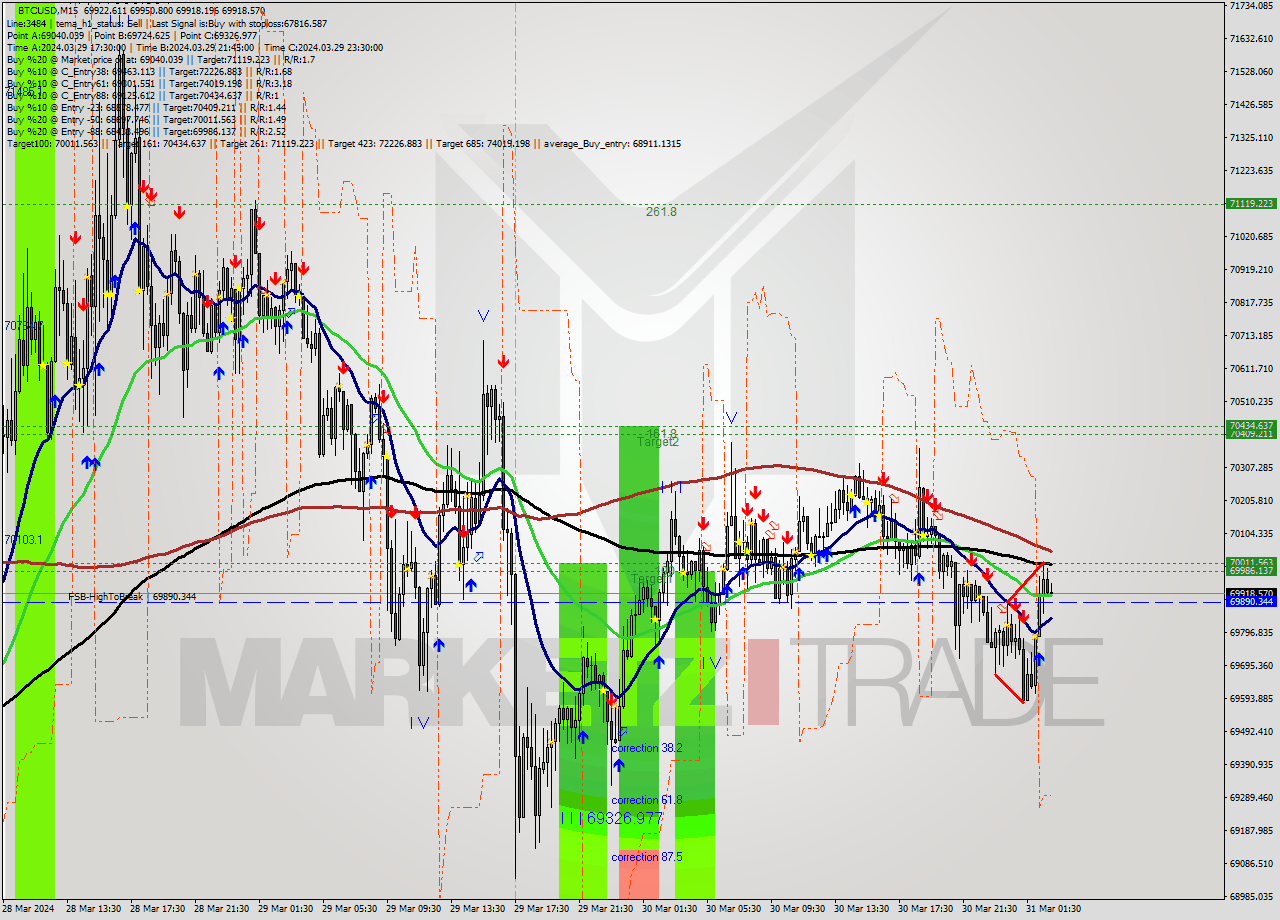Click the 70205.810 price axis label
The width and height of the screenshot is (1280, 920).
click(x=1251, y=500)
